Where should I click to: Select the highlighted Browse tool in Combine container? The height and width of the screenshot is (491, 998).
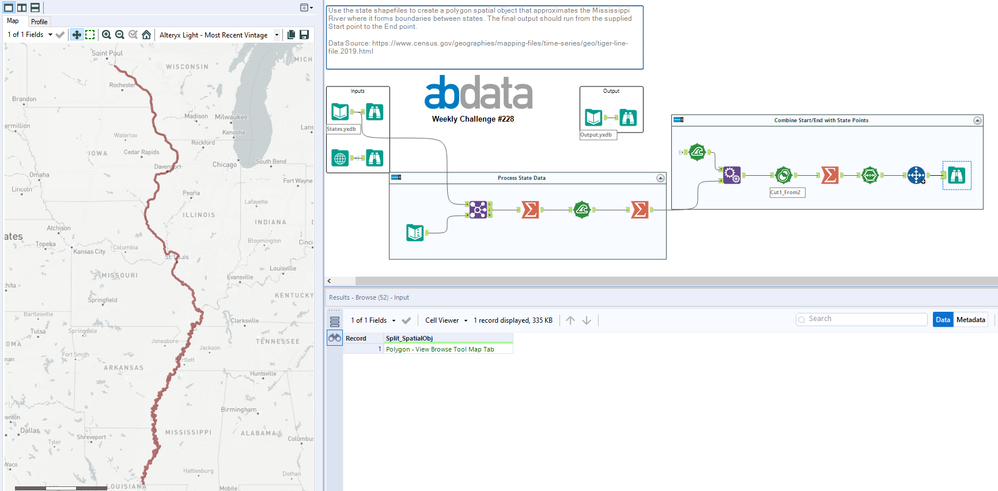click(957, 174)
